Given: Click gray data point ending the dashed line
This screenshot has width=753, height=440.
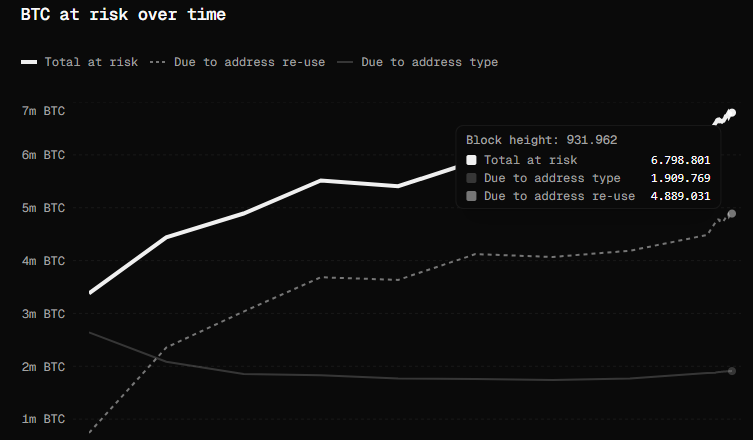Looking at the screenshot, I should tap(732, 214).
